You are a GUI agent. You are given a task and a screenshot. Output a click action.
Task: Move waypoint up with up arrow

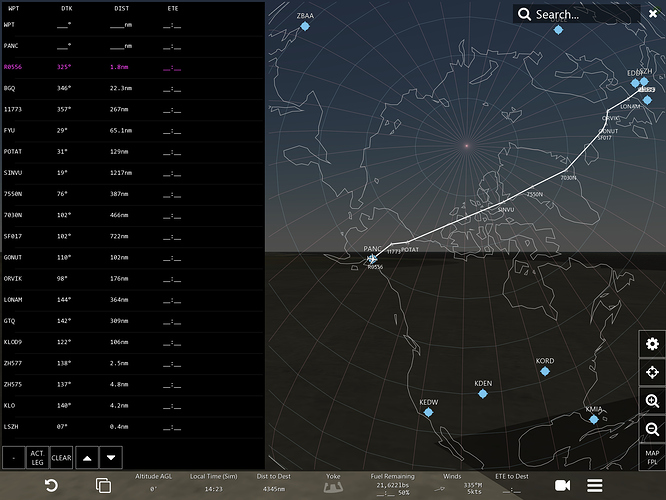(x=87, y=458)
